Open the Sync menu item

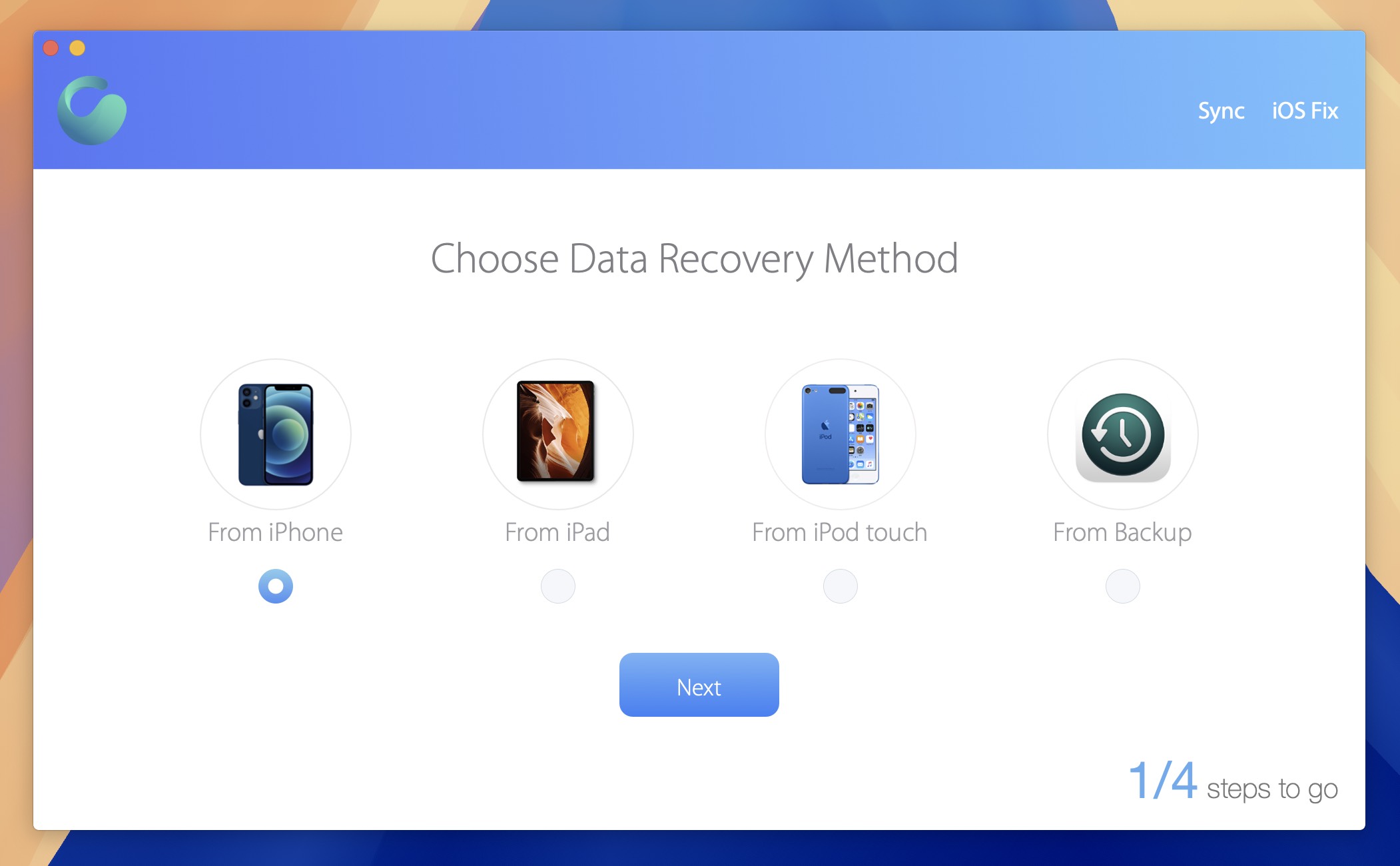pos(1222,111)
